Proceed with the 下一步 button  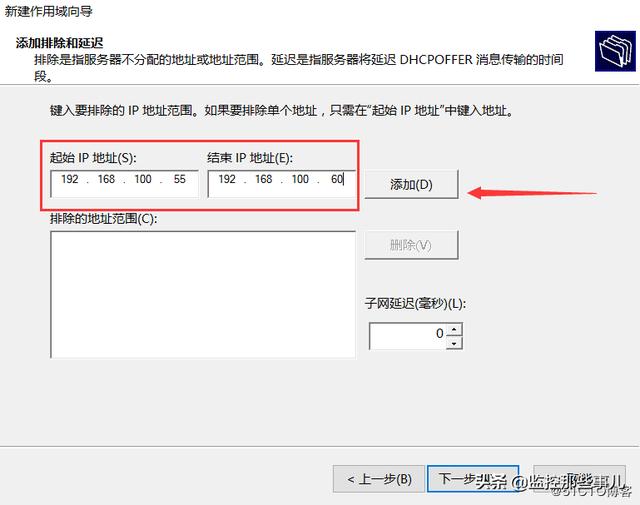473,479
